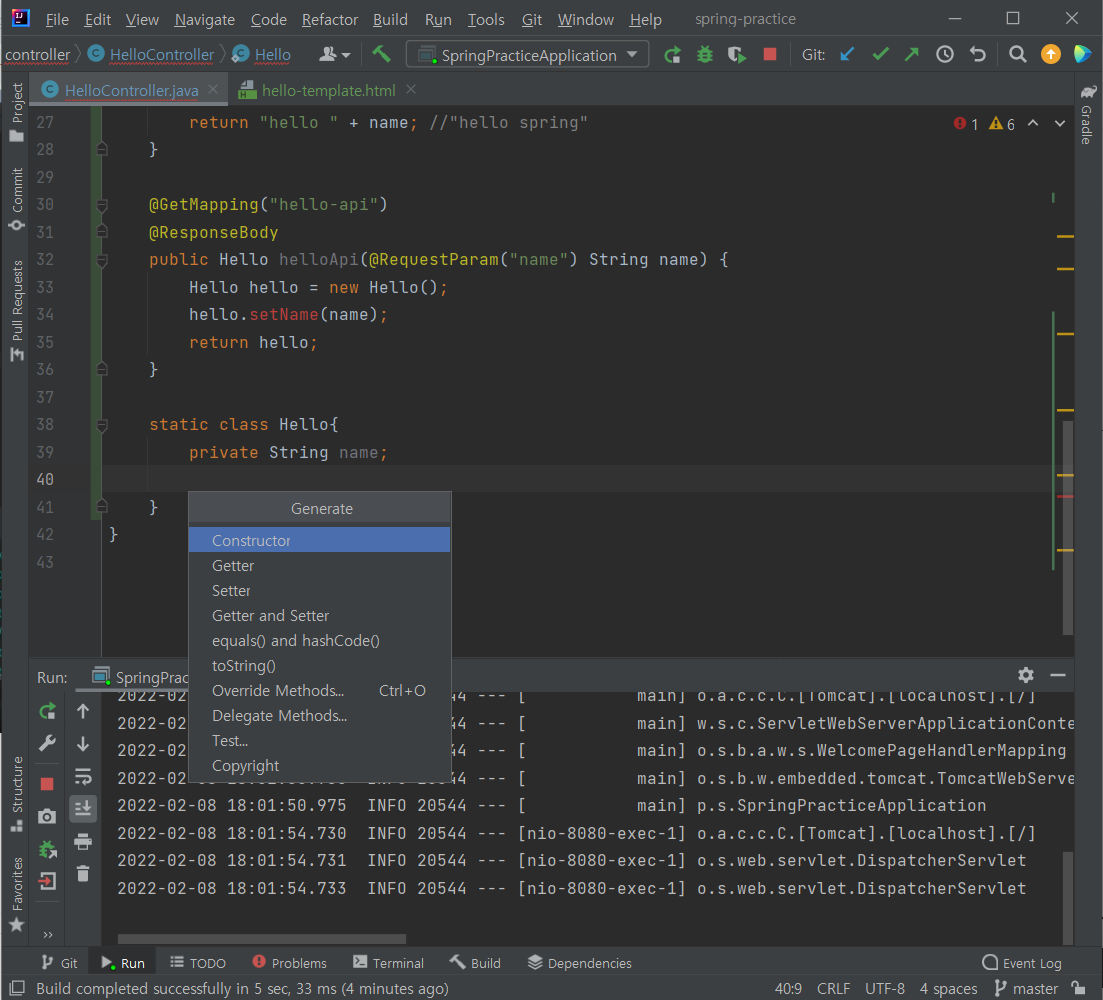The image size is (1103, 1000).
Task: Open the Terminal tool window
Action: tap(389, 963)
